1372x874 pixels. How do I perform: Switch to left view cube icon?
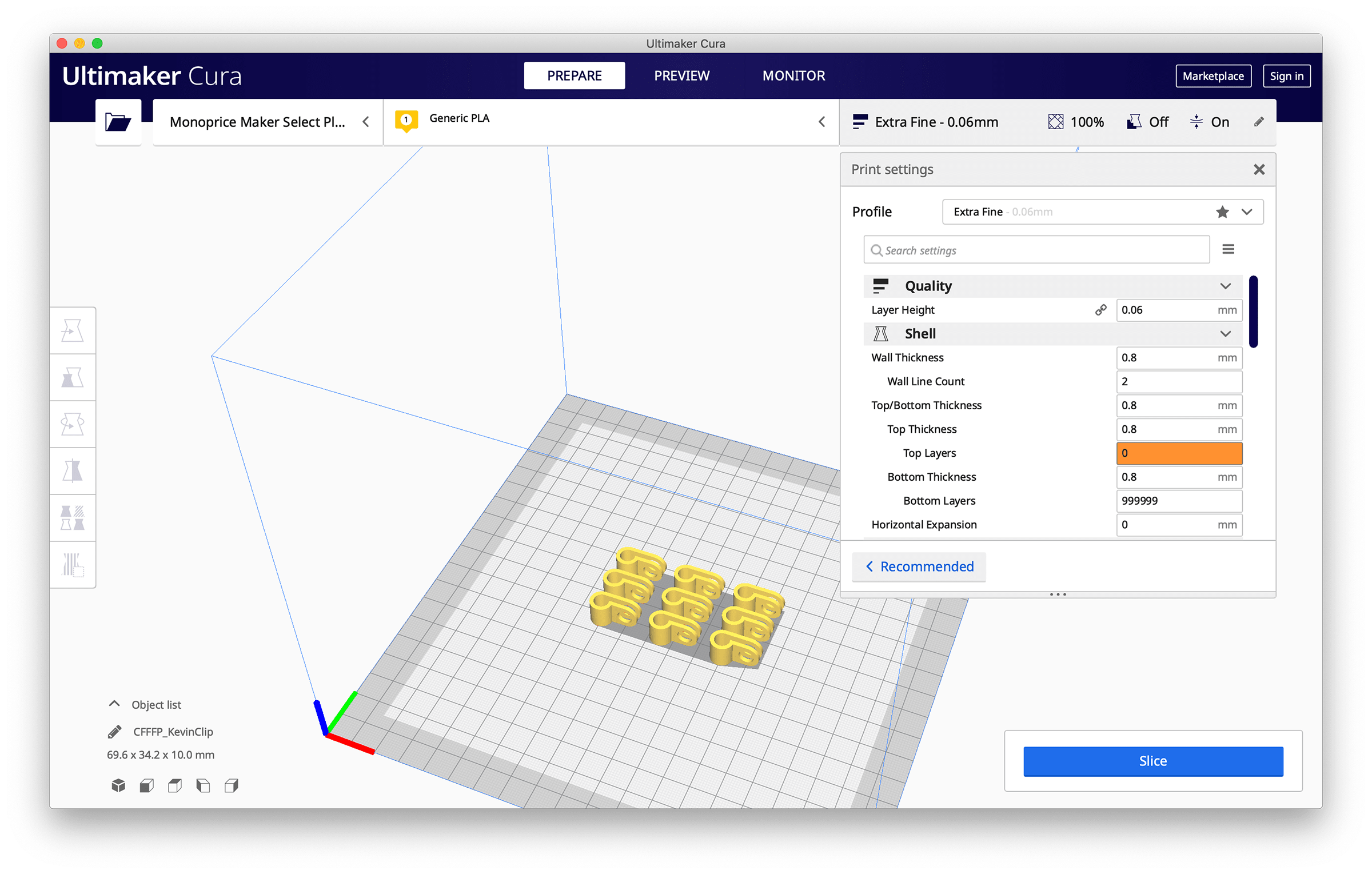203,785
